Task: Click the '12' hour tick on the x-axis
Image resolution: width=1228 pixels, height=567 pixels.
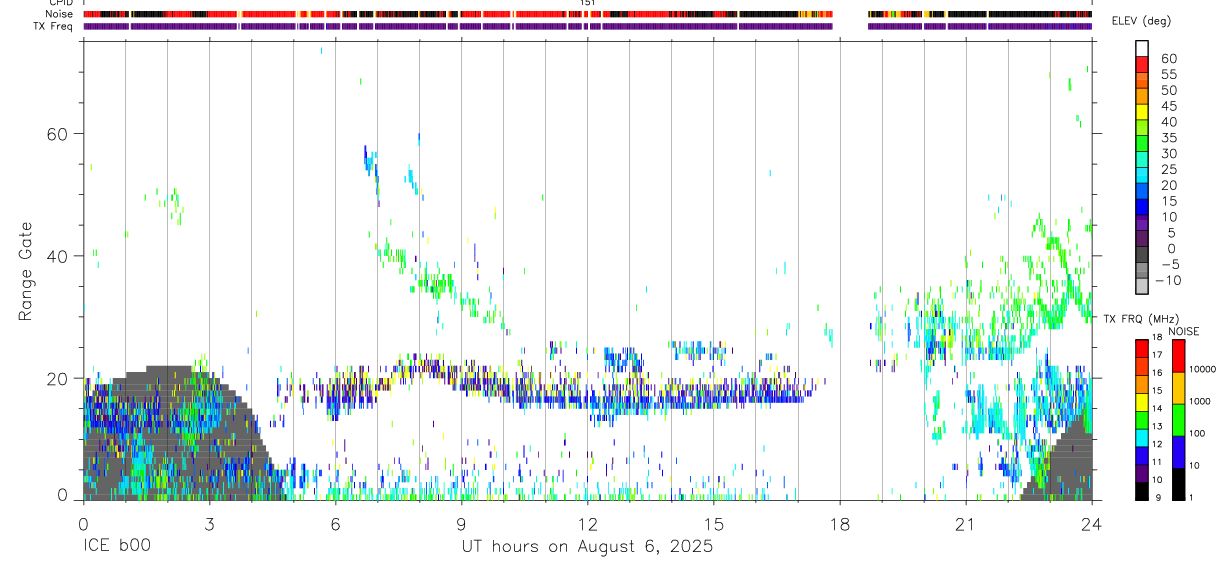Action: (x=587, y=523)
